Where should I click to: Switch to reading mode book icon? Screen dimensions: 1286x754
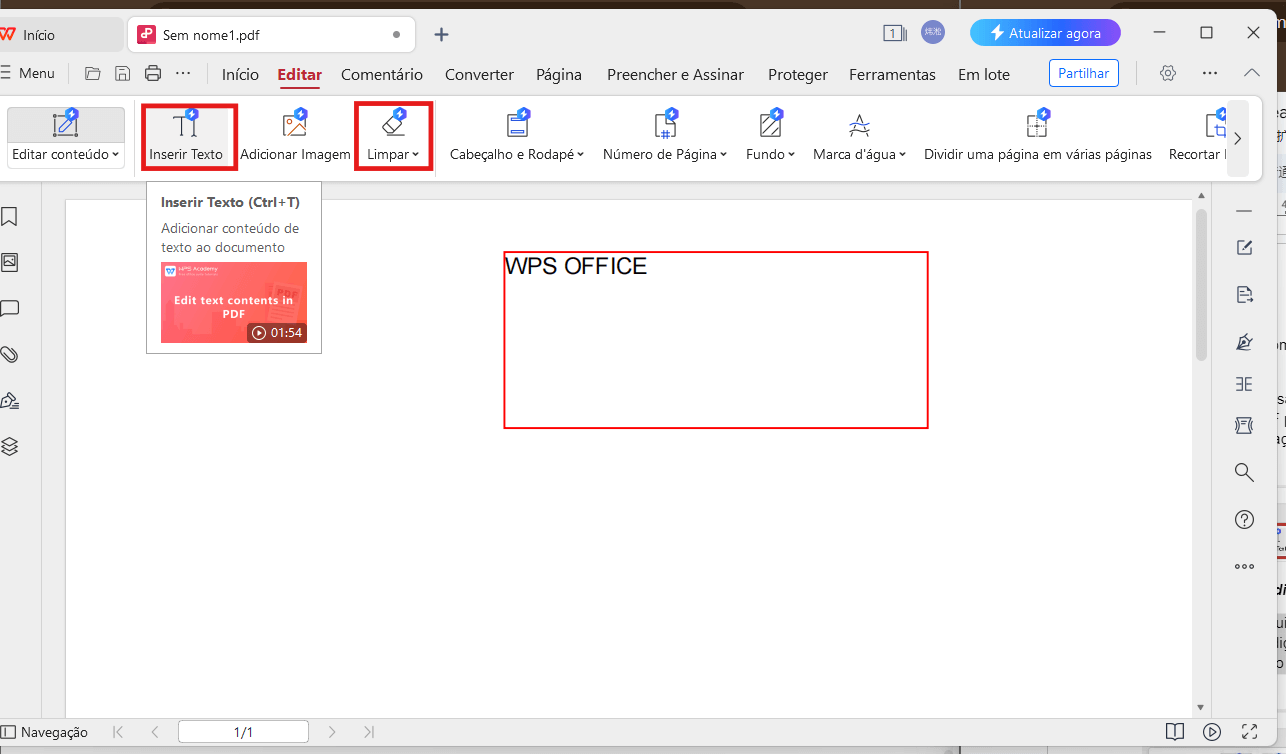point(1175,732)
